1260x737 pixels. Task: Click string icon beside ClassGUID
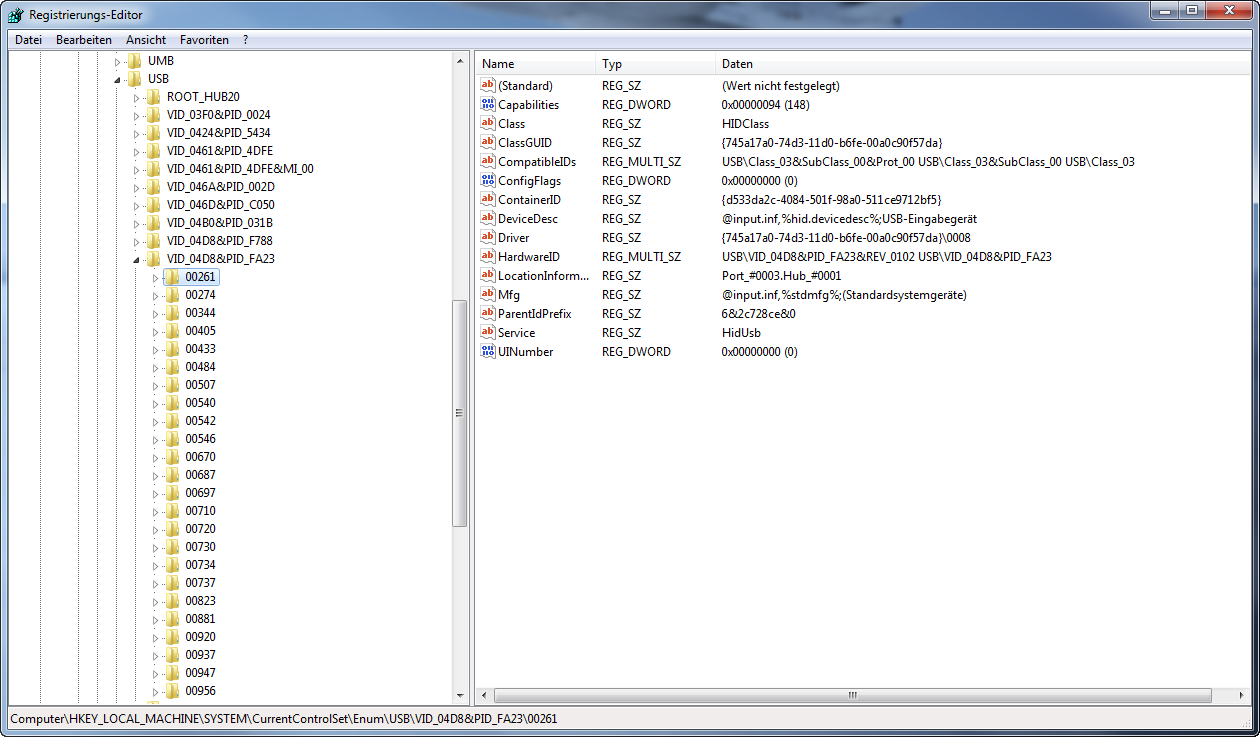click(488, 143)
